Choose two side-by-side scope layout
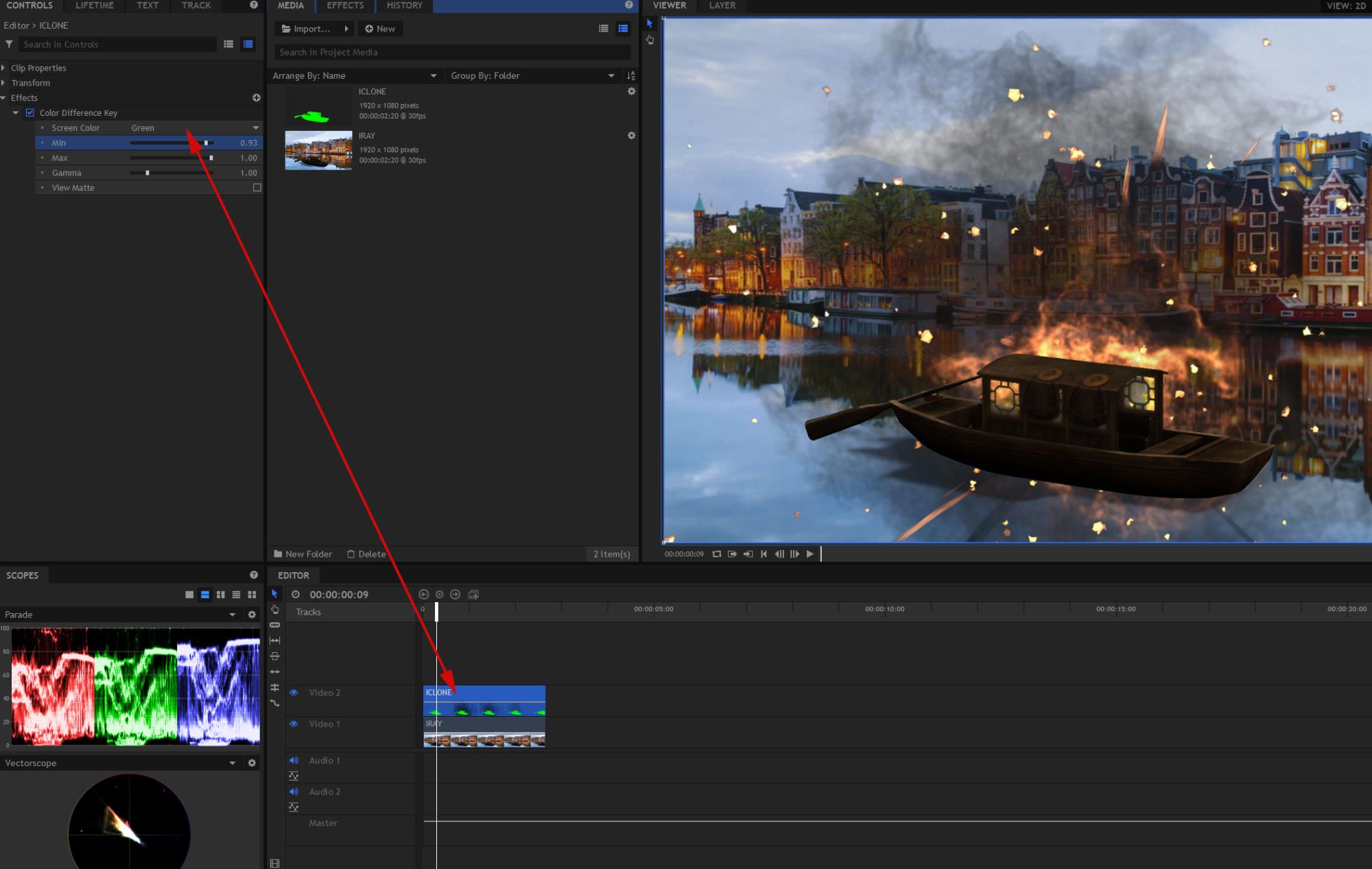This screenshot has width=1372, height=869. coord(220,595)
